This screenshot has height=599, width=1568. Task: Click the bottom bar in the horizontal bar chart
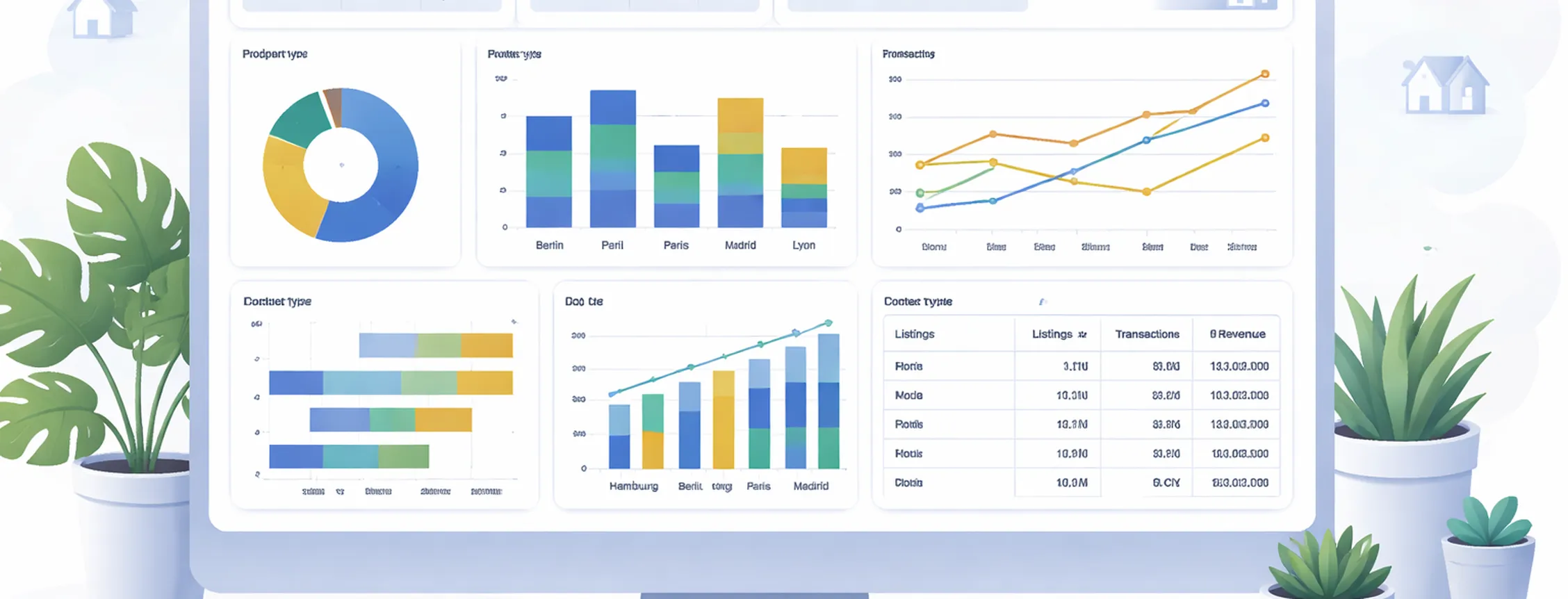coord(349,457)
